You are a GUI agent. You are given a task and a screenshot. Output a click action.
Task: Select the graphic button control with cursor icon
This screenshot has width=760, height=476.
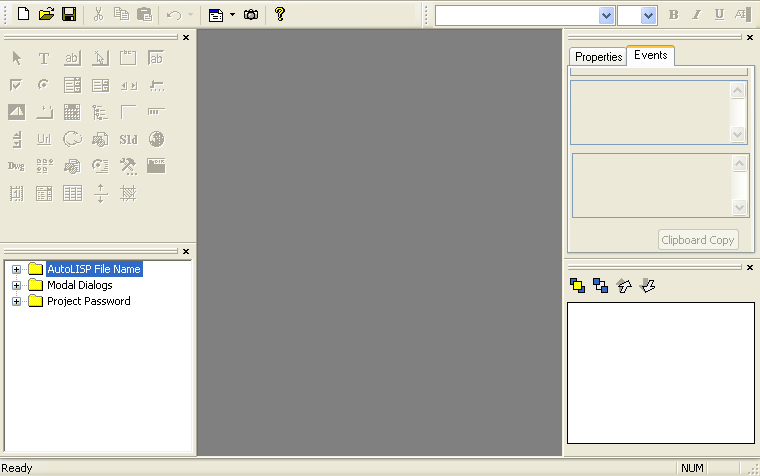100,59
